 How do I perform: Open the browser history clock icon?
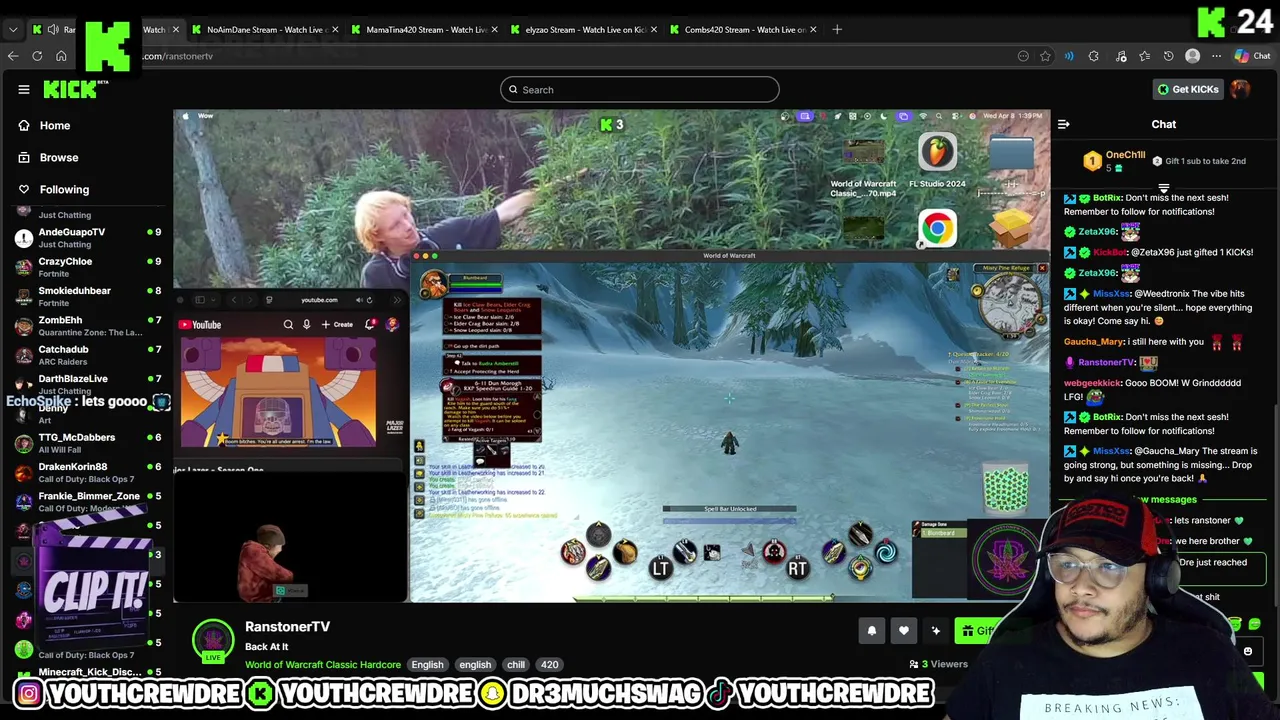[x=1168, y=56]
